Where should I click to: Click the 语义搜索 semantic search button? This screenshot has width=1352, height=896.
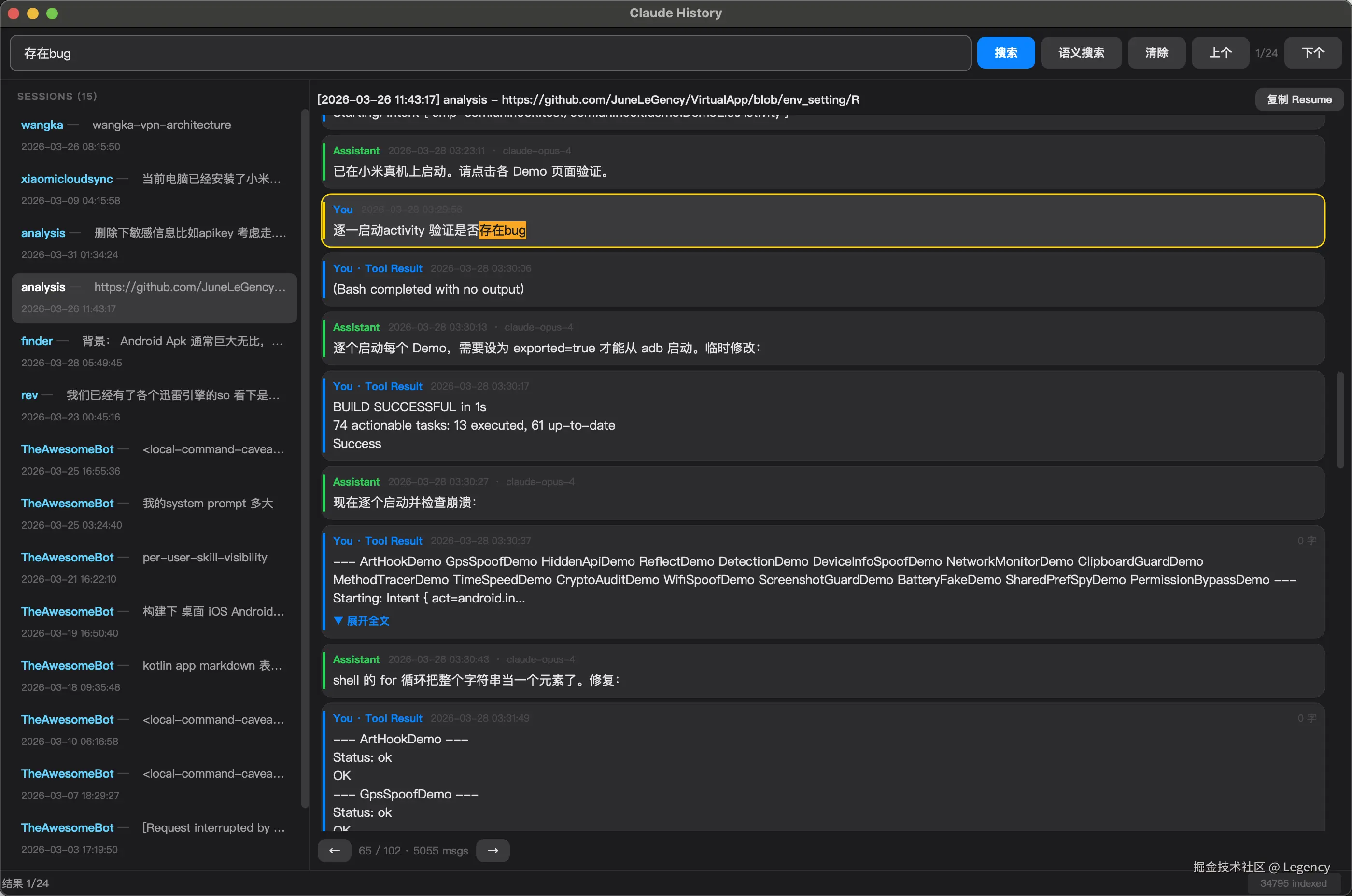1081,53
